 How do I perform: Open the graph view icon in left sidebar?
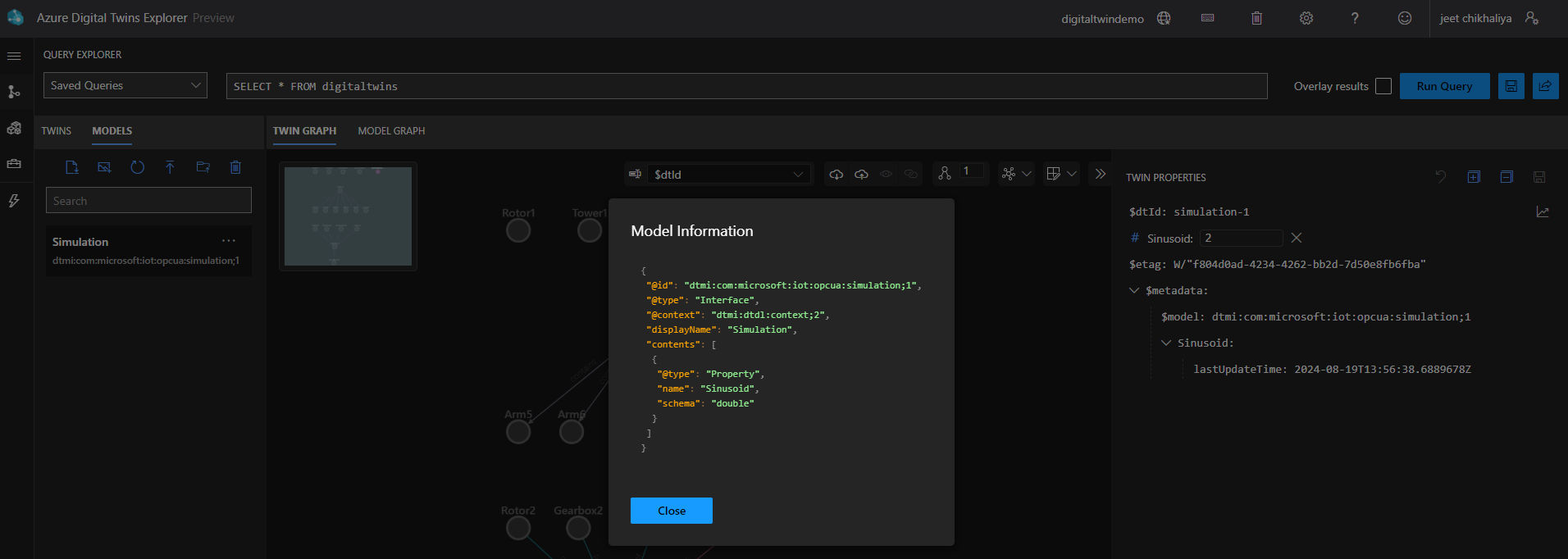(14, 92)
